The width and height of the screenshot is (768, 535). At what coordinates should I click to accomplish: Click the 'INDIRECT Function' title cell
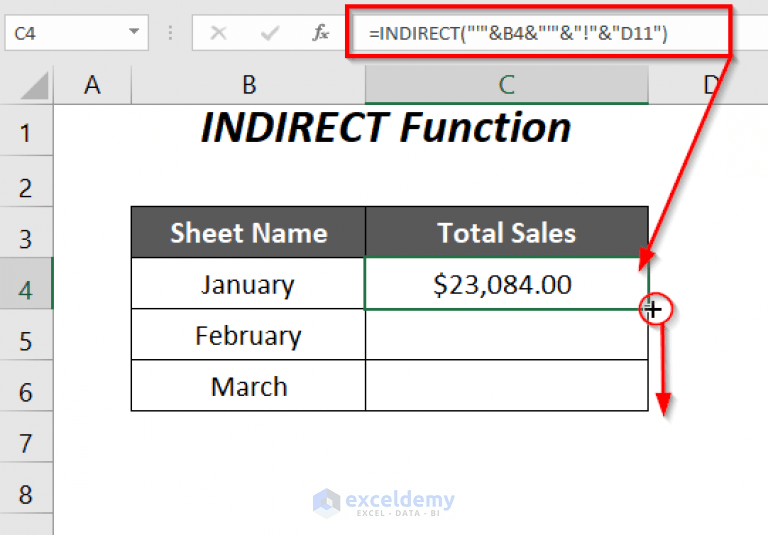(x=386, y=128)
